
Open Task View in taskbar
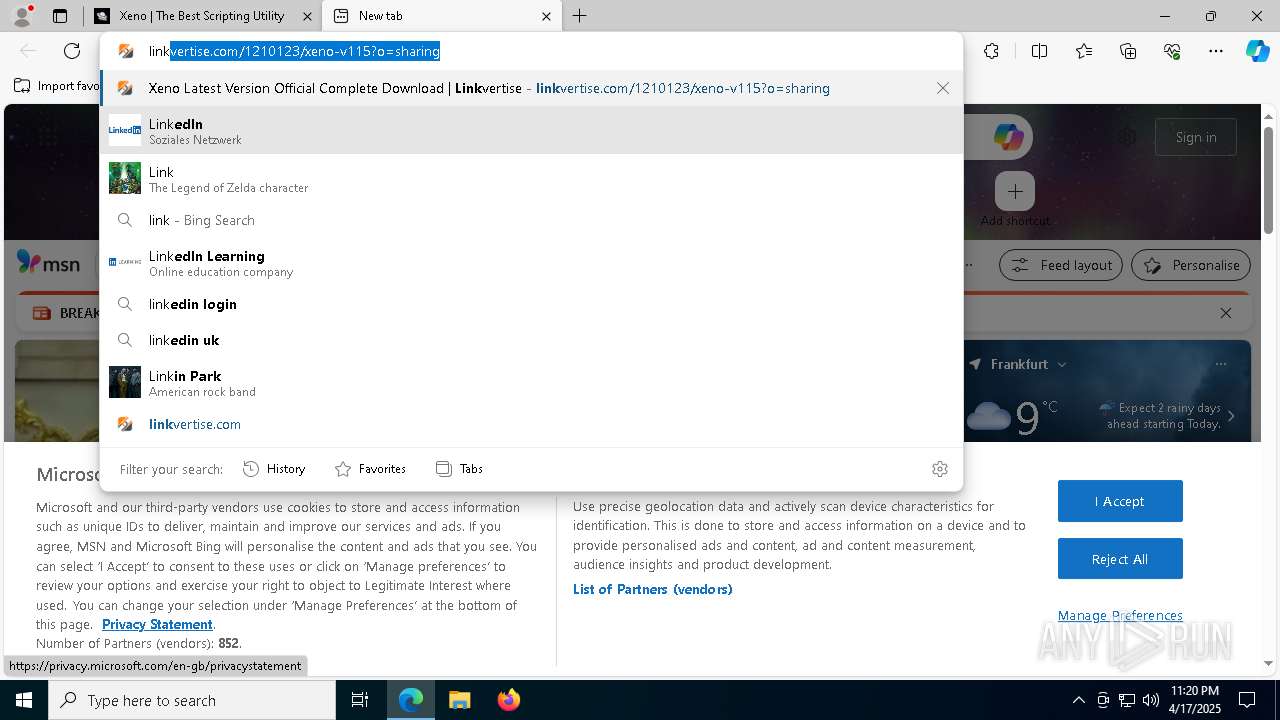point(360,700)
